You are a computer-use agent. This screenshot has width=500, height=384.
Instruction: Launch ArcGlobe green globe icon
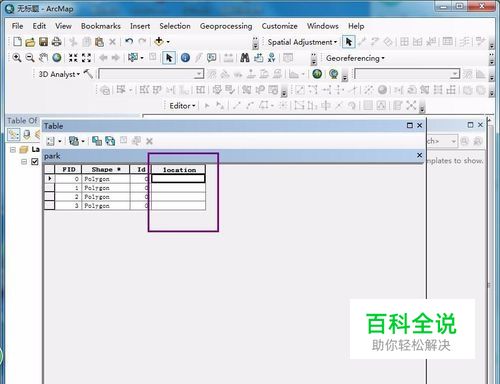pos(317,74)
